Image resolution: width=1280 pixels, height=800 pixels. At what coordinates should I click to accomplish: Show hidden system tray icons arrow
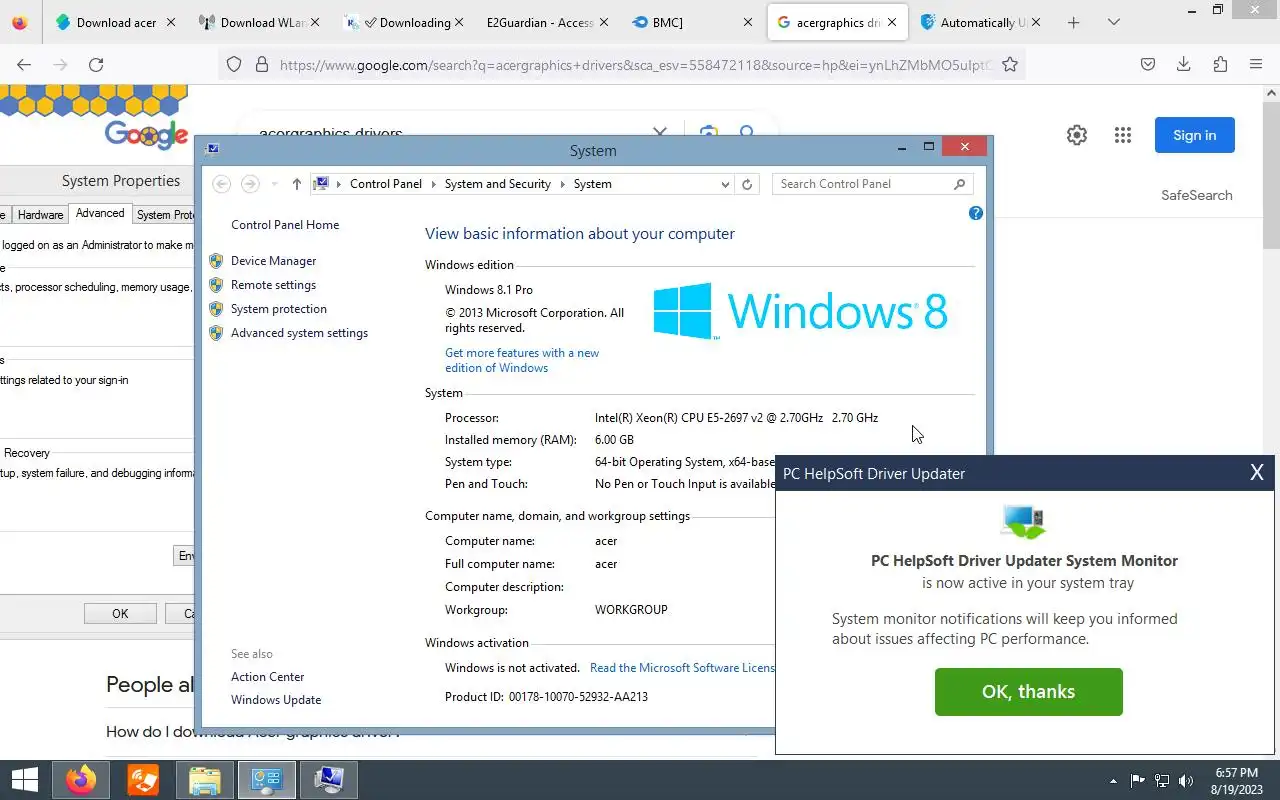(x=1113, y=781)
